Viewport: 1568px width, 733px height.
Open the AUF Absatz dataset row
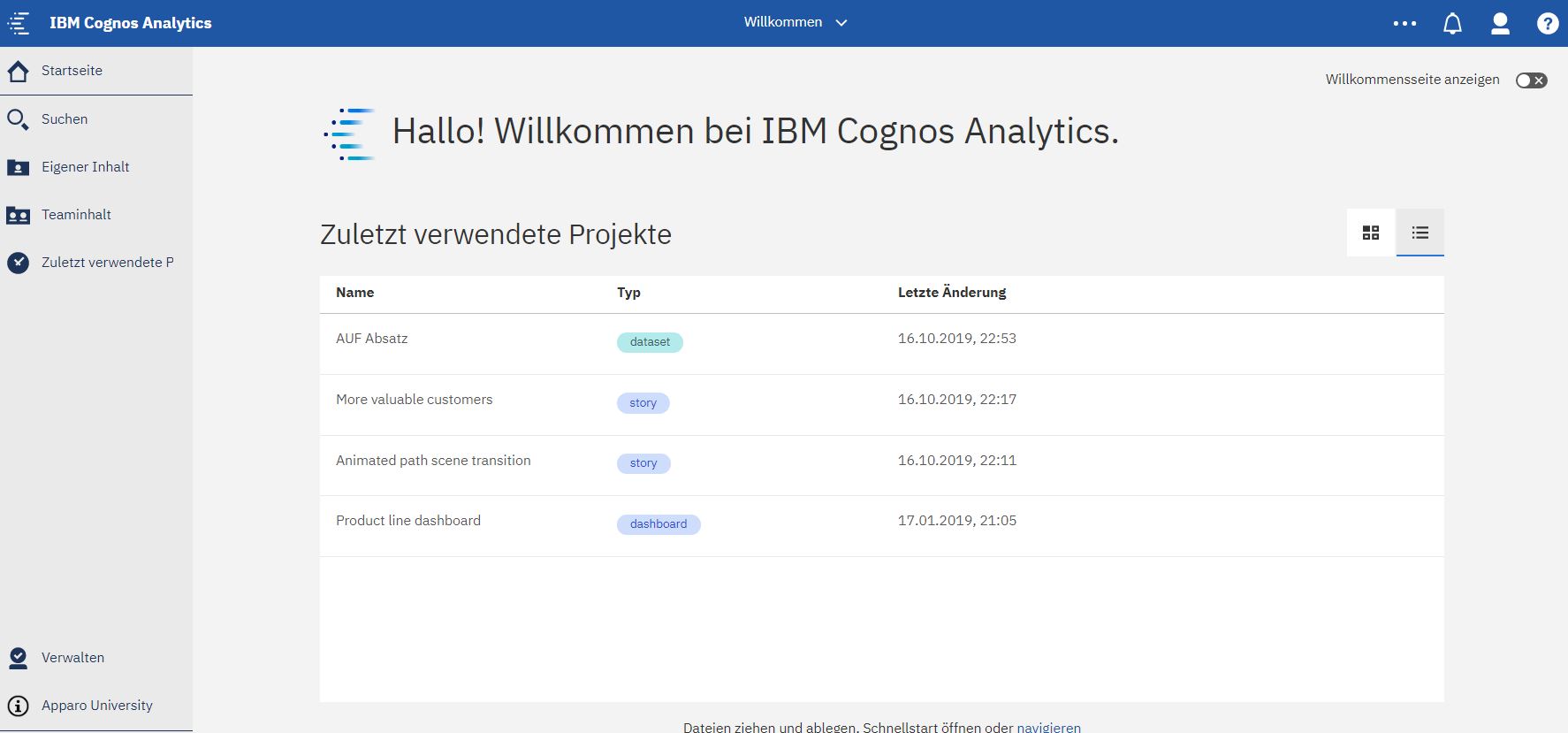[x=372, y=339]
